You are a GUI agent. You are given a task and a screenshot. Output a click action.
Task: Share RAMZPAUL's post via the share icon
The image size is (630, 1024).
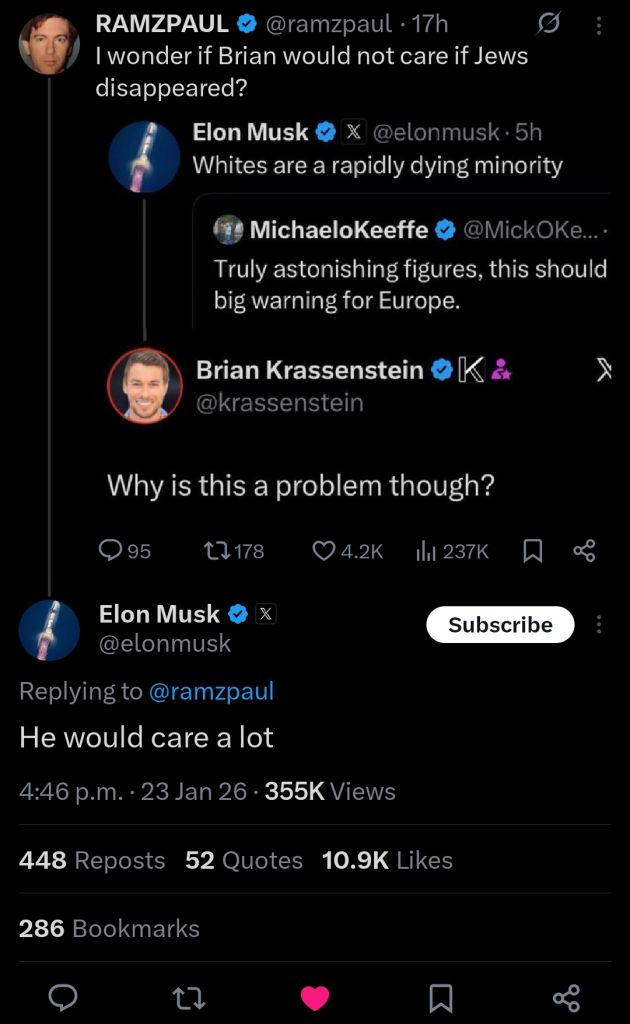[x=584, y=550]
